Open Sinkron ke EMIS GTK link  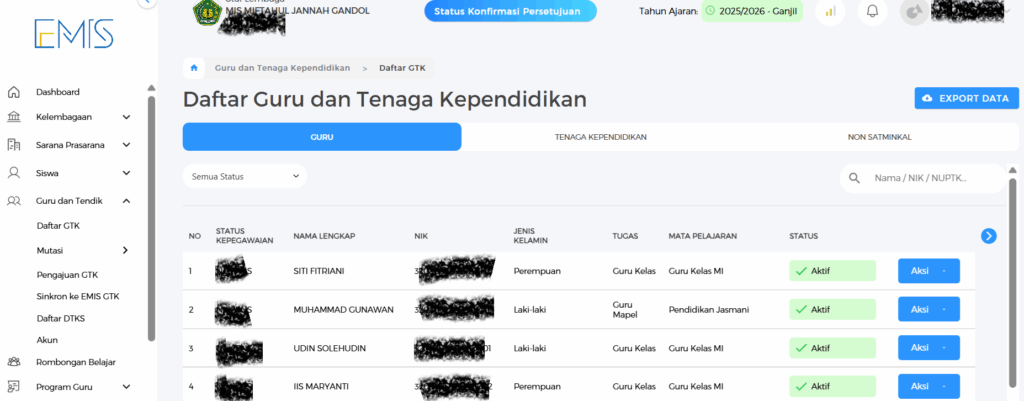[77, 295]
